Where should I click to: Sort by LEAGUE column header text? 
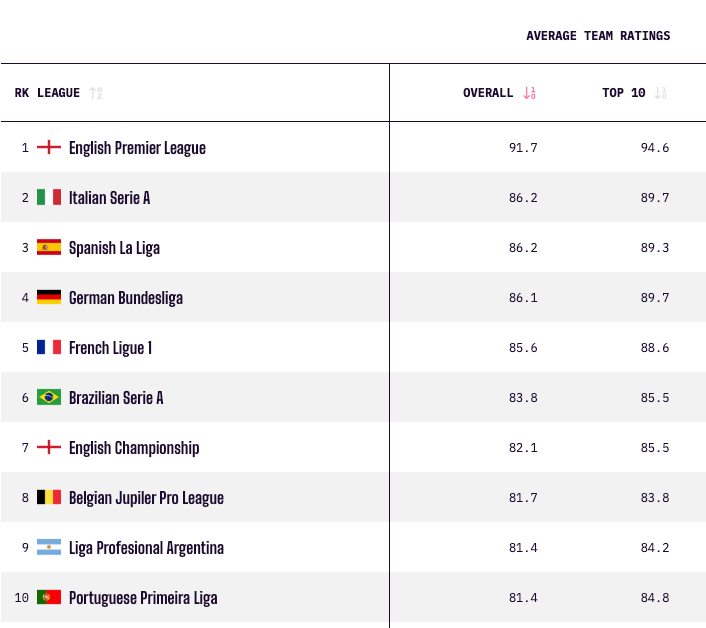[x=58, y=93]
